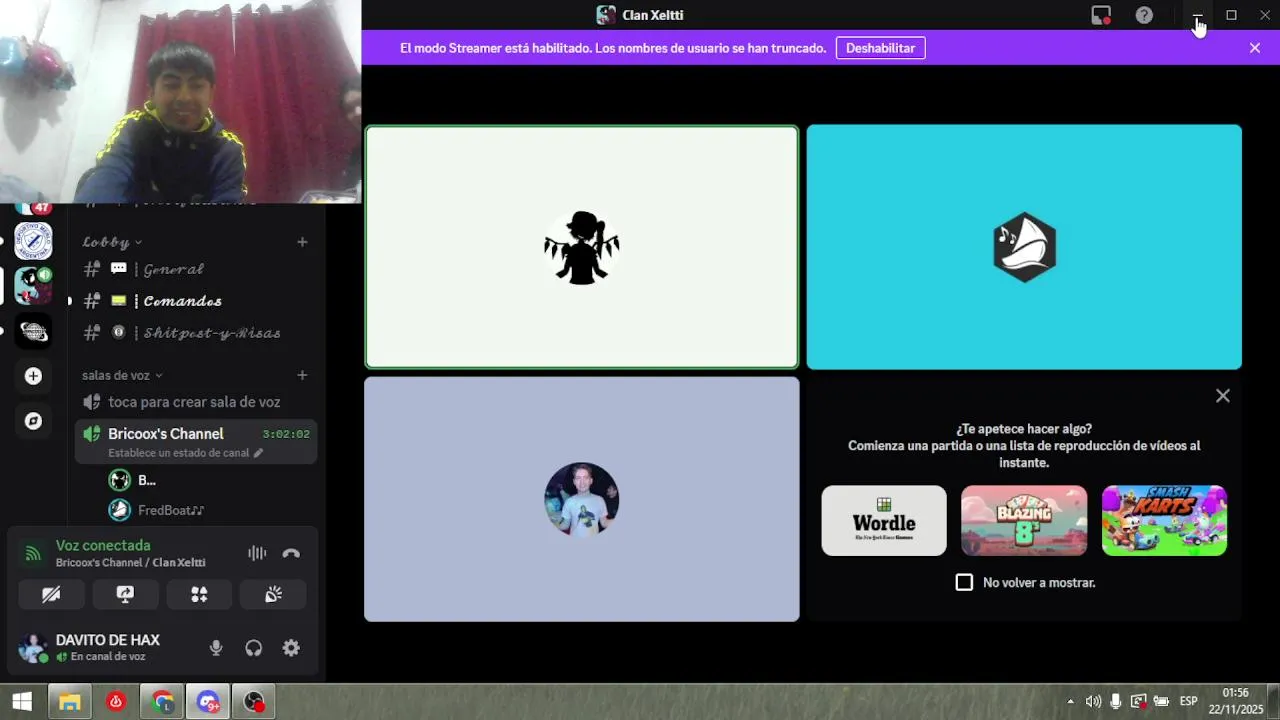Open network tray icon
The width and height of the screenshot is (1280, 720).
(1139, 701)
